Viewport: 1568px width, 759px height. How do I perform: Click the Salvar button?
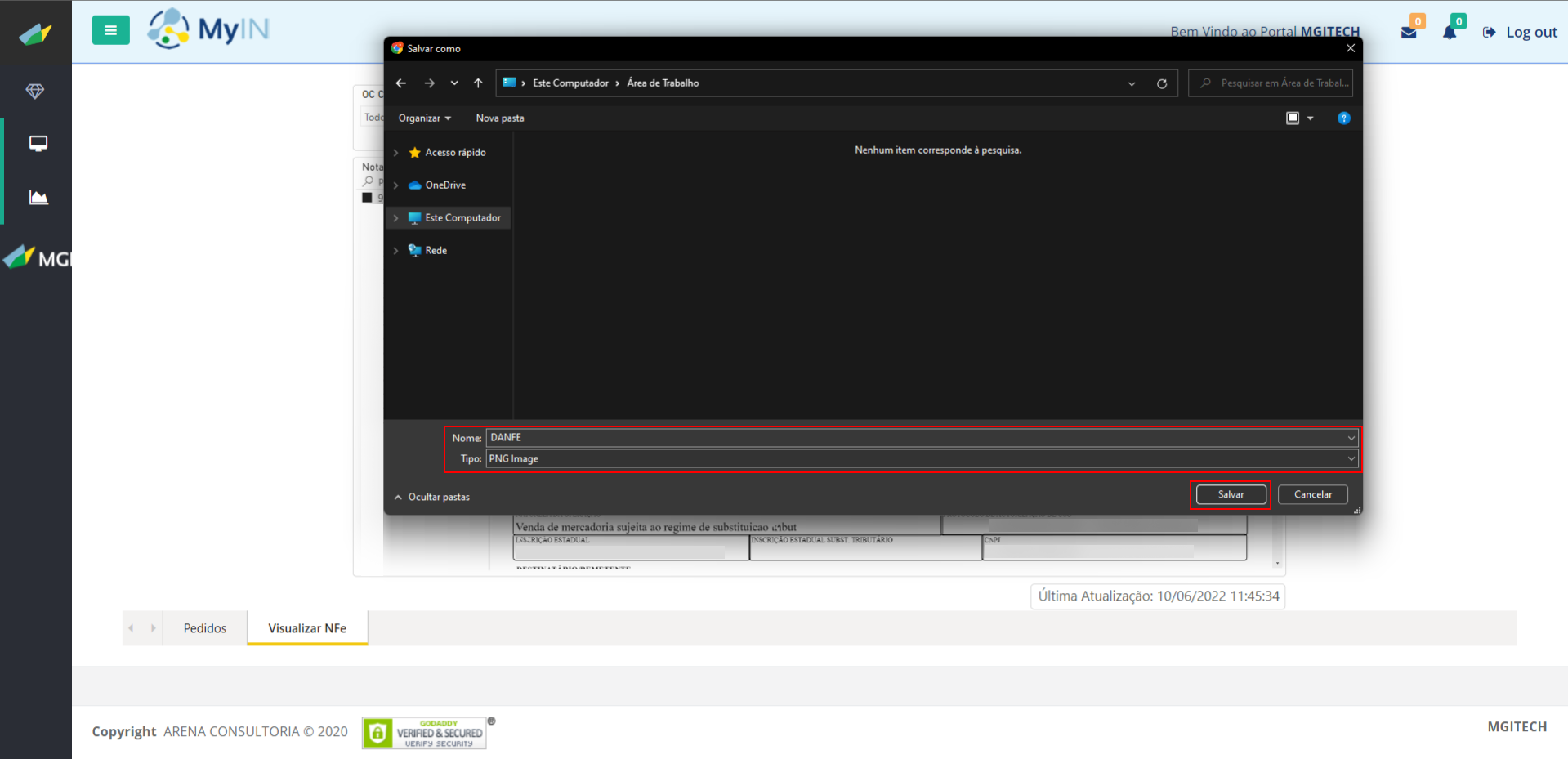(x=1231, y=494)
